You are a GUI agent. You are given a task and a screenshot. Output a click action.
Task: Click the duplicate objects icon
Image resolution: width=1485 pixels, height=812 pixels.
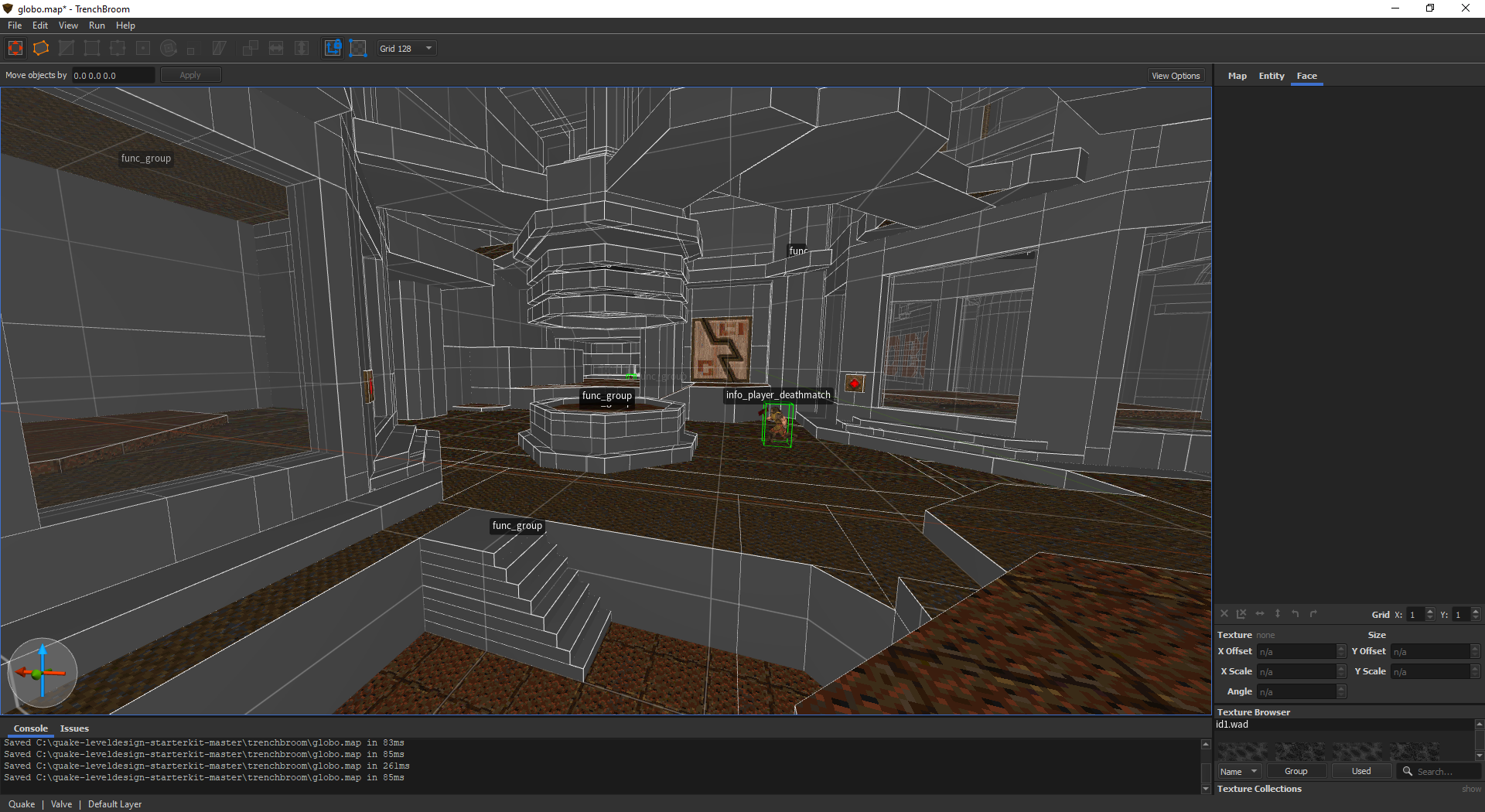251,48
